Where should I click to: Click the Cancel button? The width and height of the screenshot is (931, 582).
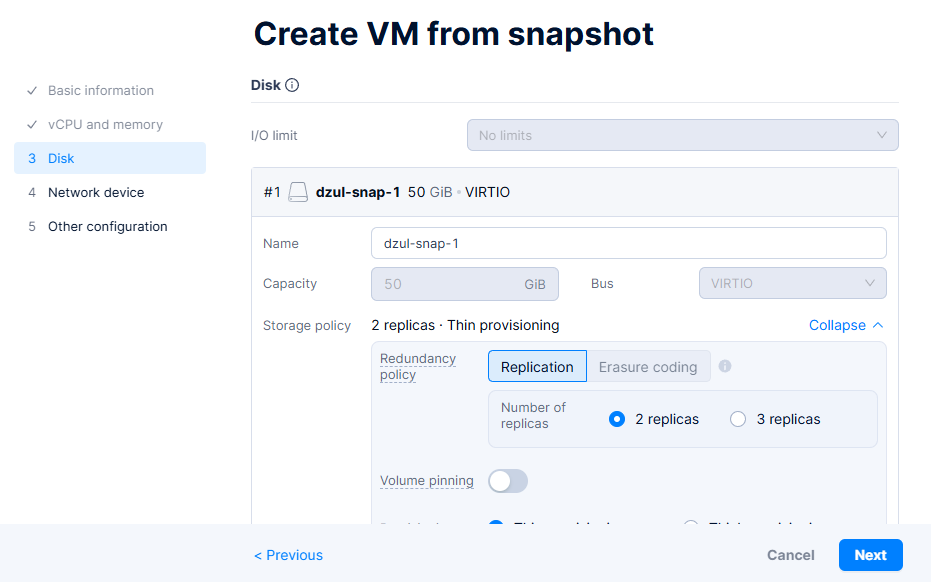tap(790, 555)
